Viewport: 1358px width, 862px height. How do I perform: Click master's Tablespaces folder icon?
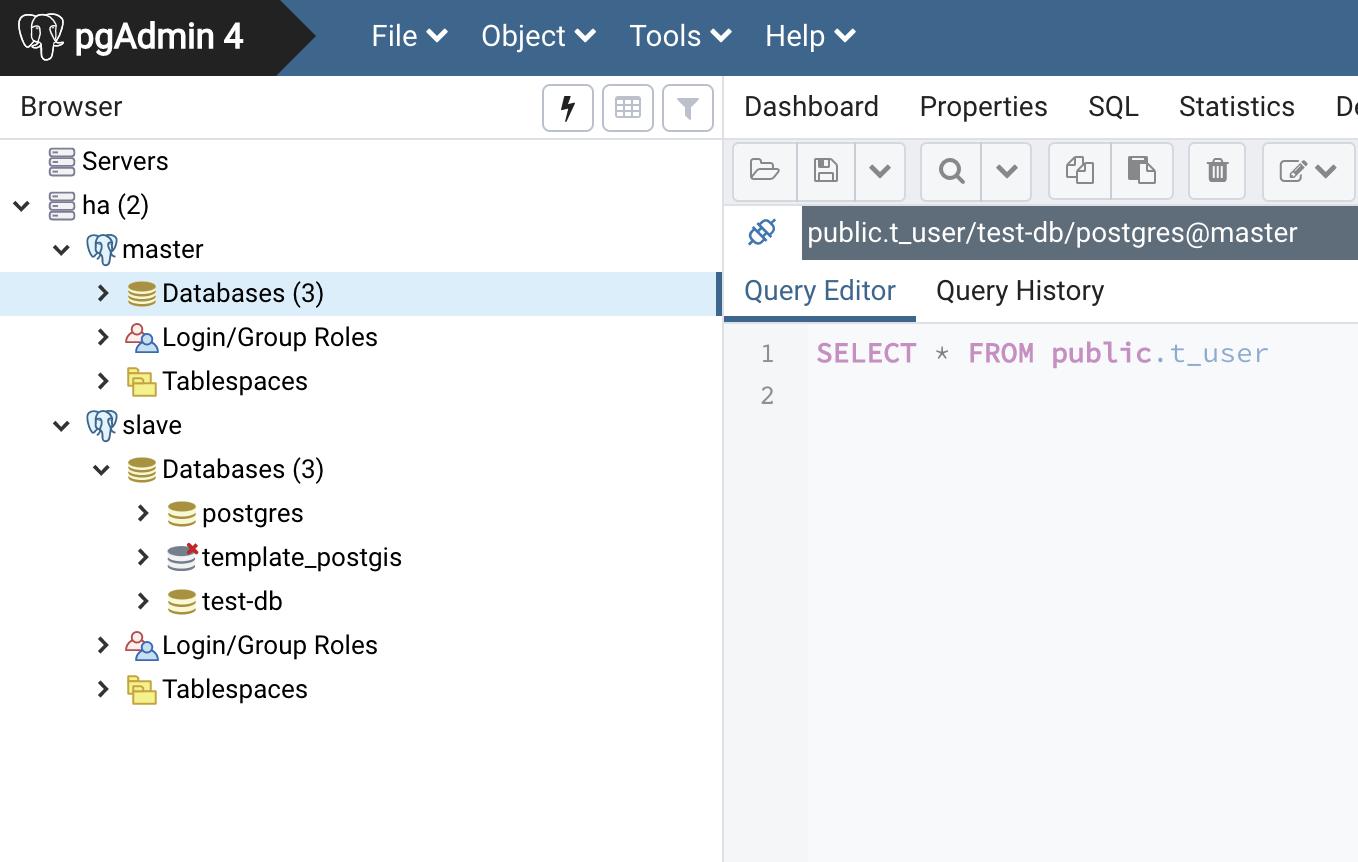tap(142, 381)
